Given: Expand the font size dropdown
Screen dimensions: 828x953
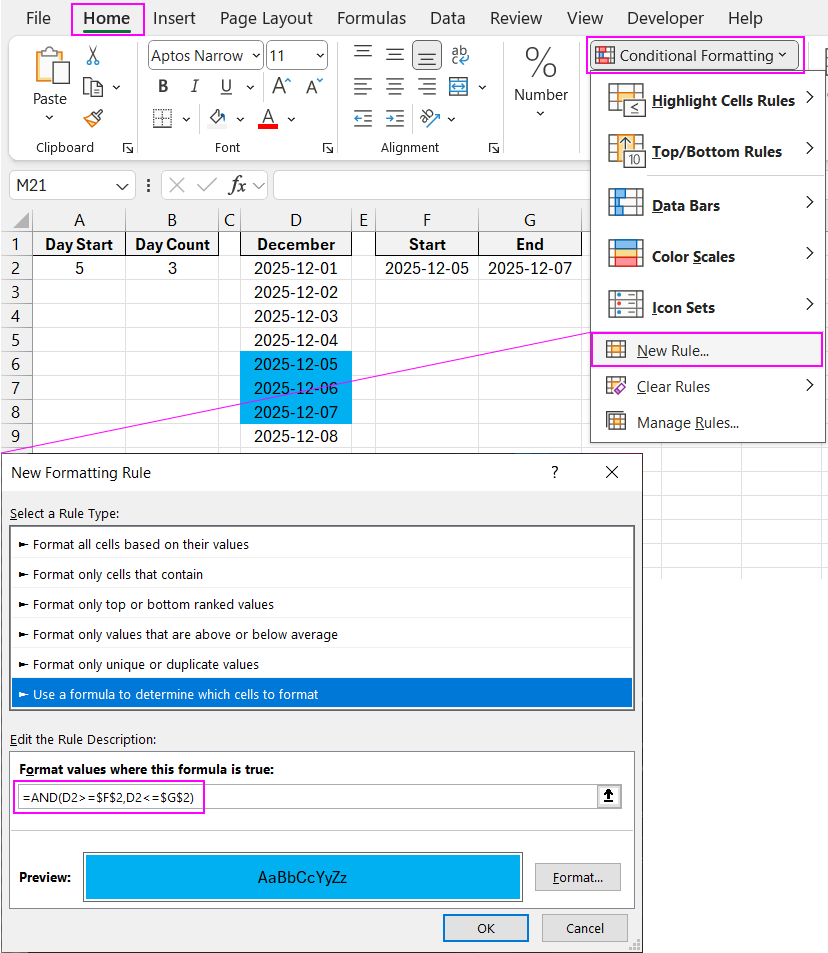Looking at the screenshot, I should (x=319, y=56).
